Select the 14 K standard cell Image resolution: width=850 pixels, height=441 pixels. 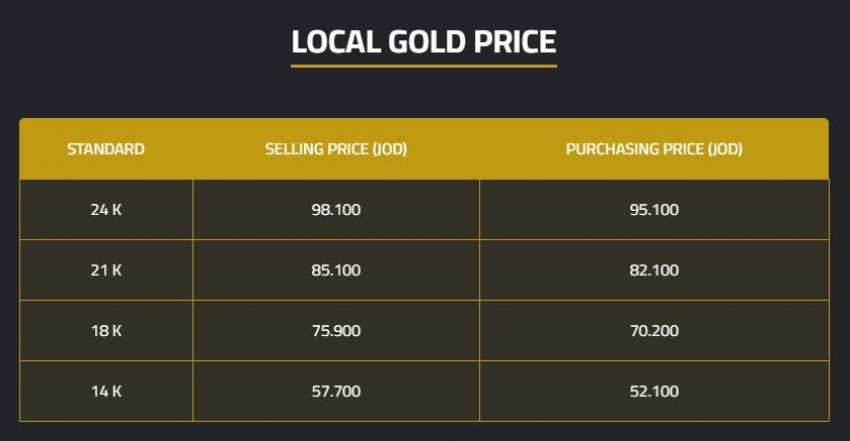coord(106,391)
